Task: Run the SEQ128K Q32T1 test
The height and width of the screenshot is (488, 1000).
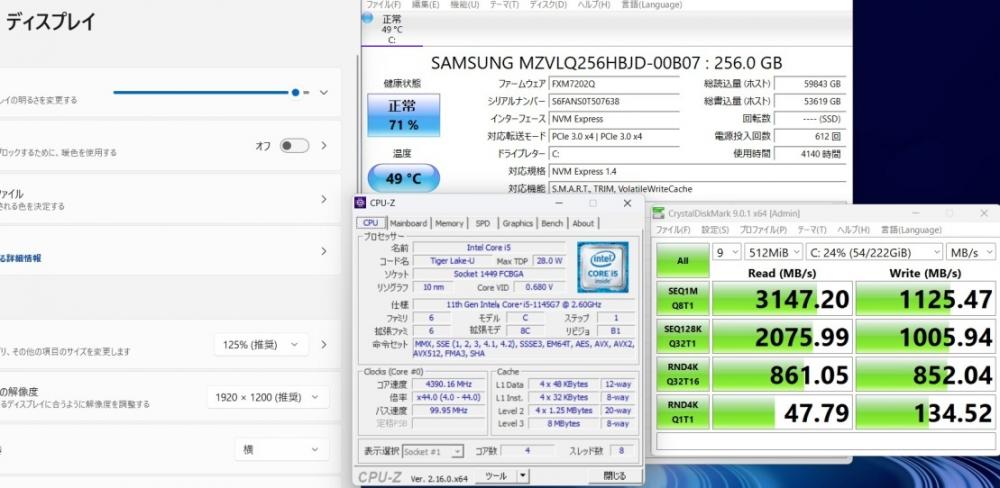Action: (682, 336)
